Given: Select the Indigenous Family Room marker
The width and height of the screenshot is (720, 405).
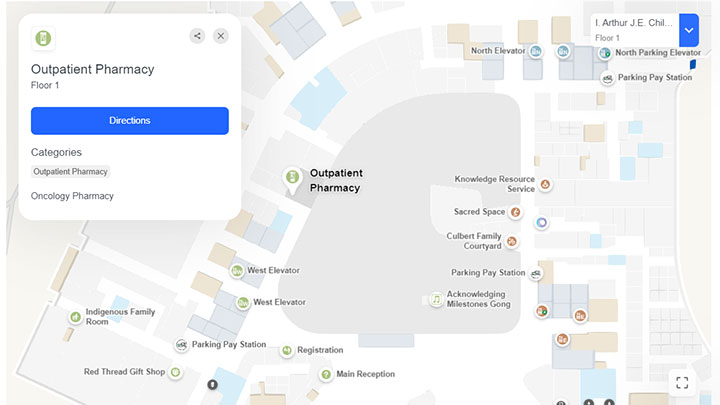Looking at the screenshot, I should pyautogui.click(x=75, y=316).
